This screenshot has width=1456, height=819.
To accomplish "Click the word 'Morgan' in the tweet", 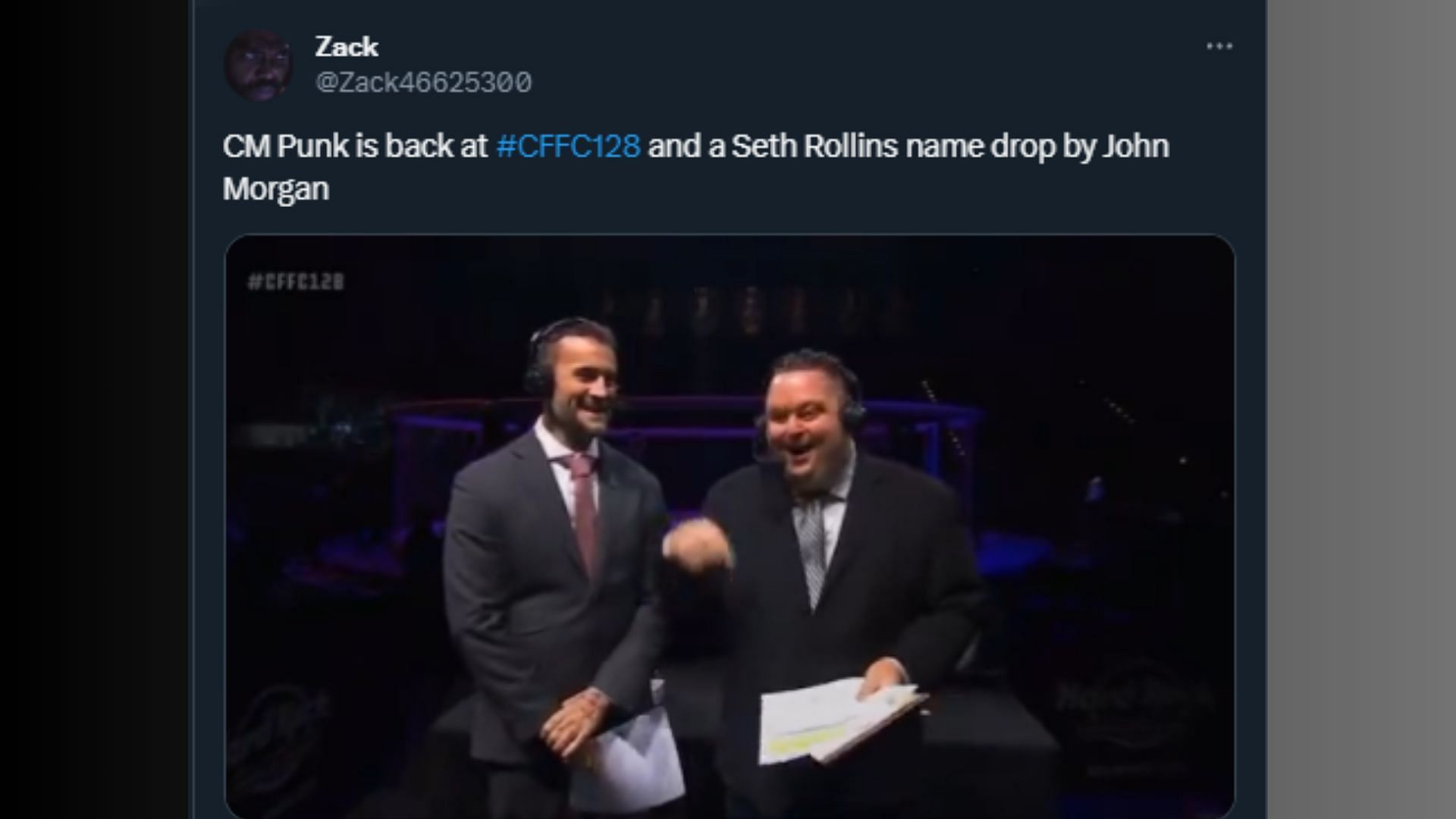I will coord(276,189).
